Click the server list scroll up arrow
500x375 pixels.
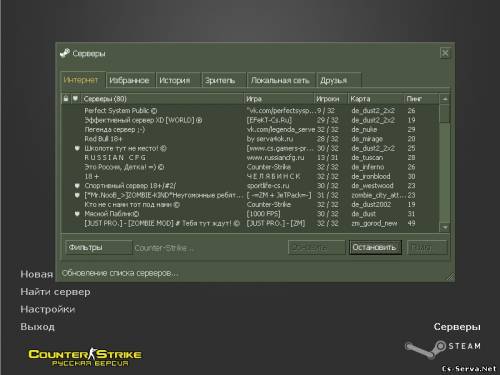(444, 99)
